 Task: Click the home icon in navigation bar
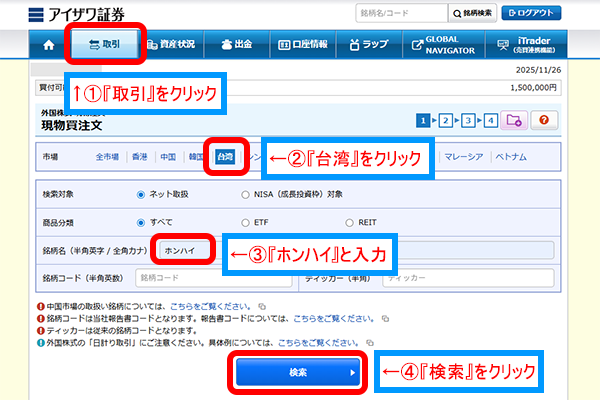click(48, 45)
